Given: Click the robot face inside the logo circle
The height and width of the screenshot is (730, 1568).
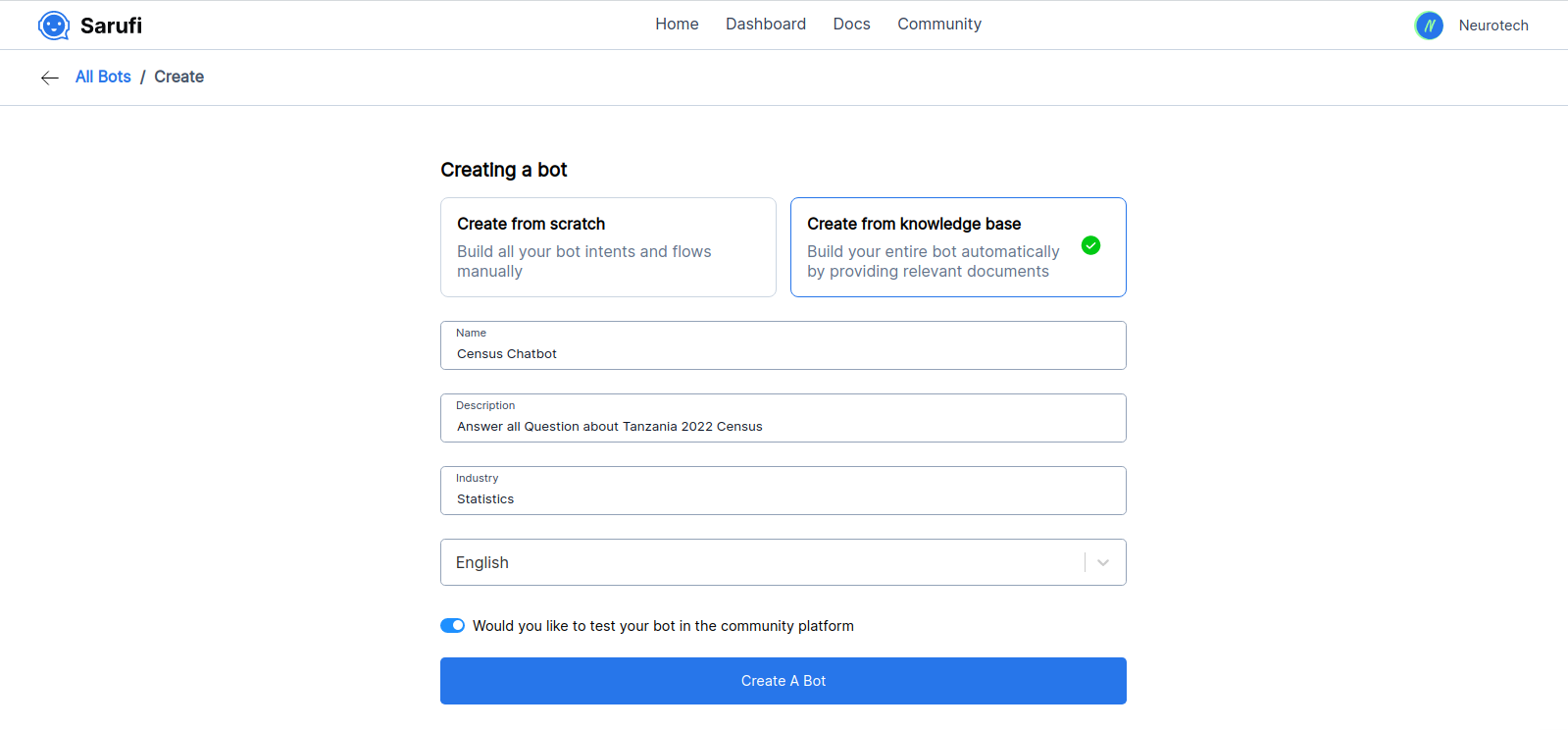Looking at the screenshot, I should [x=54, y=25].
